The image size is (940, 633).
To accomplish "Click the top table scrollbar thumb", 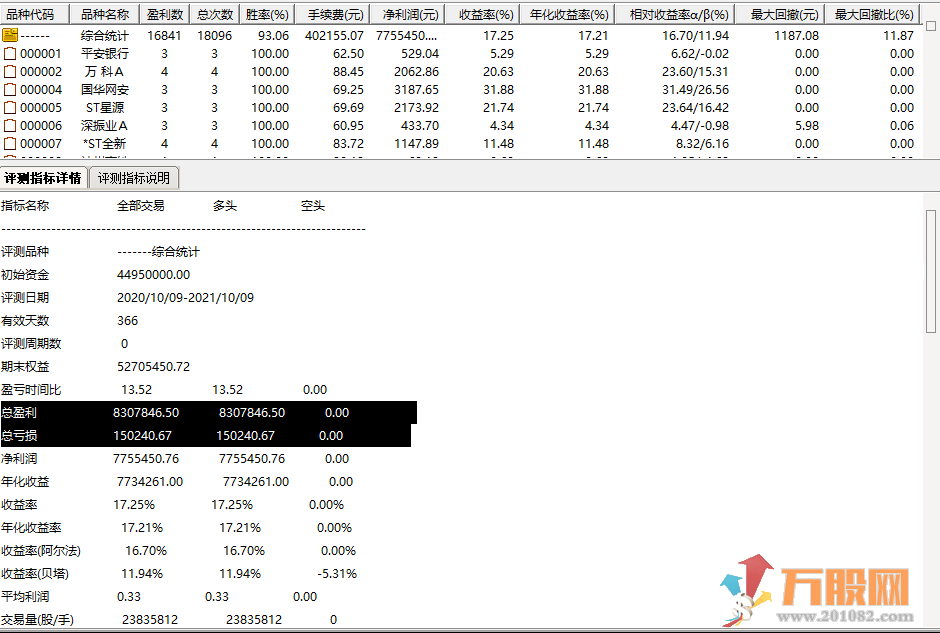I will point(930,26).
